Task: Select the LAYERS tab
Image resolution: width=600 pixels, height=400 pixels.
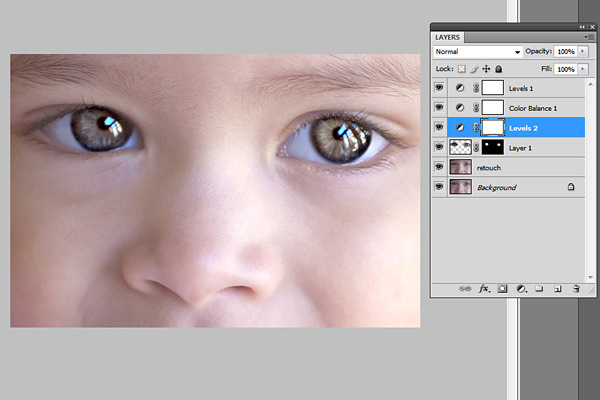Action: click(x=447, y=37)
